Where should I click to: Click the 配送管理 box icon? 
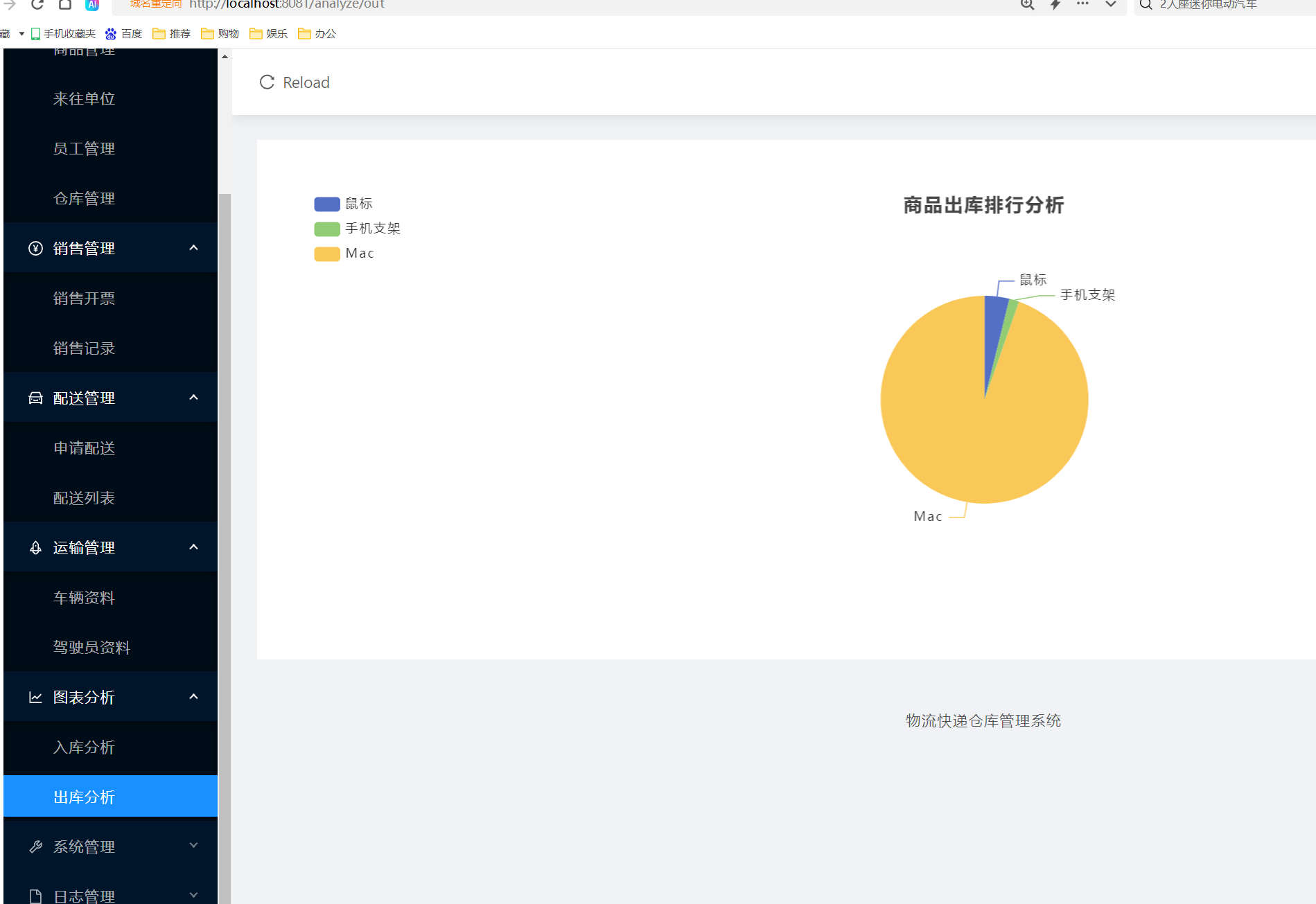(x=35, y=397)
